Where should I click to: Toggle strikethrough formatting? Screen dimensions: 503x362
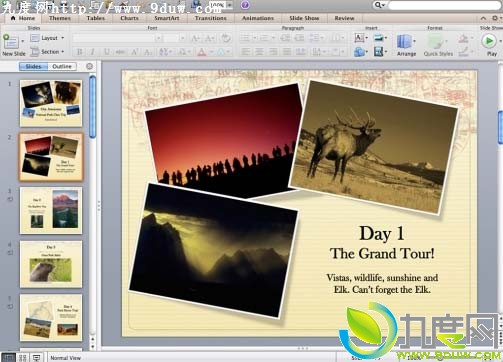point(120,52)
